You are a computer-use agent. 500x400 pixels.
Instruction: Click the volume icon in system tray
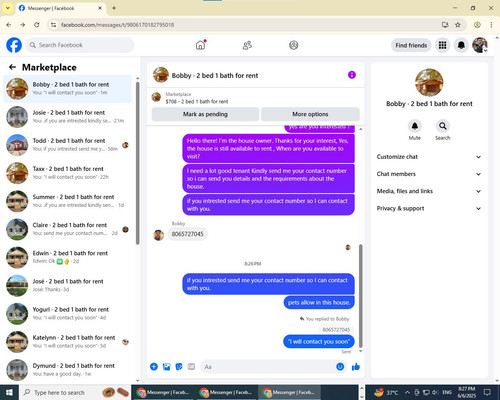pyautogui.click(x=435, y=392)
